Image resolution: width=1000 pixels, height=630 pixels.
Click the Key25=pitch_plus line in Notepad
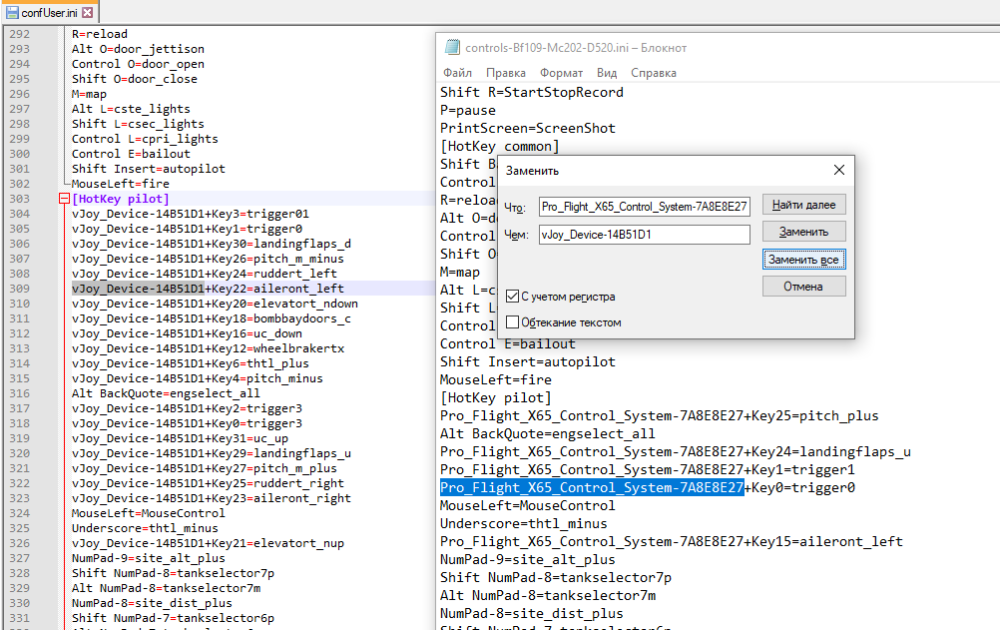659,416
